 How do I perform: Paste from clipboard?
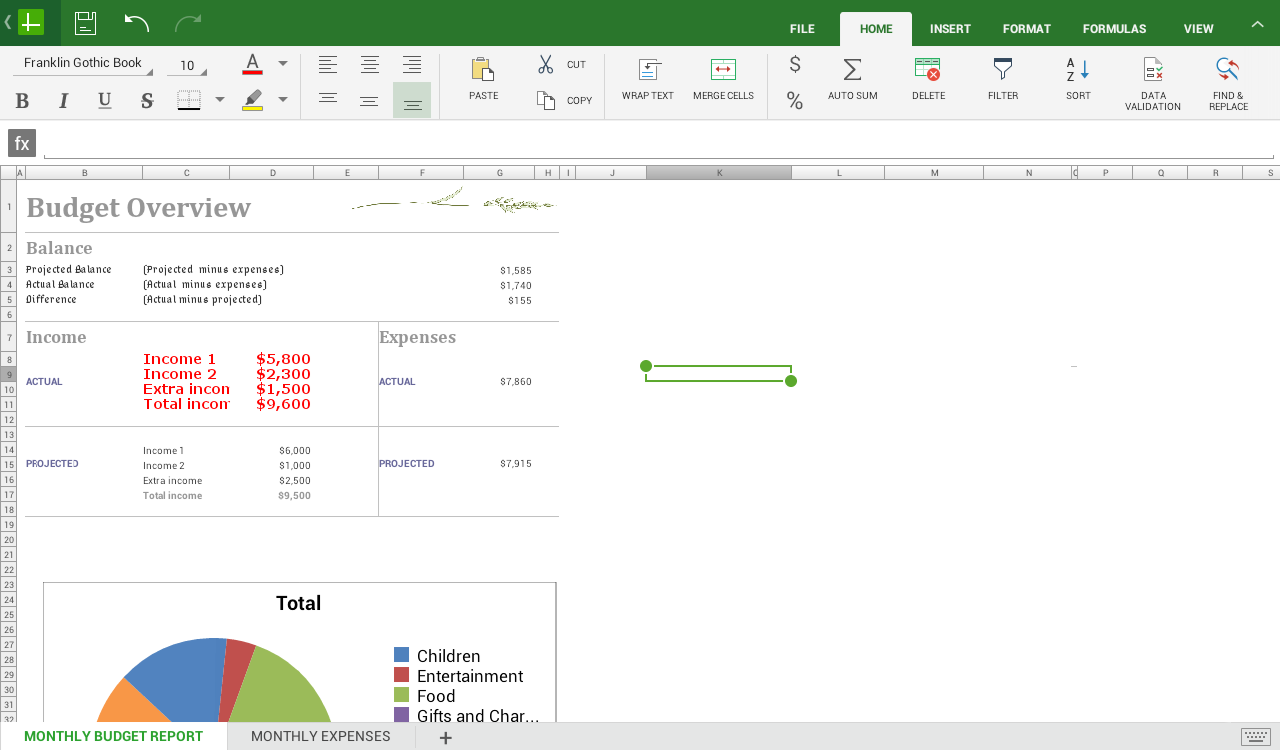(483, 79)
